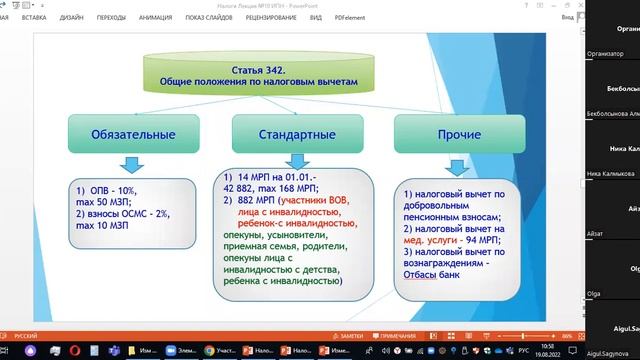The height and width of the screenshot is (360, 640).
Task: Fit slide to current window
Action: tap(581, 336)
